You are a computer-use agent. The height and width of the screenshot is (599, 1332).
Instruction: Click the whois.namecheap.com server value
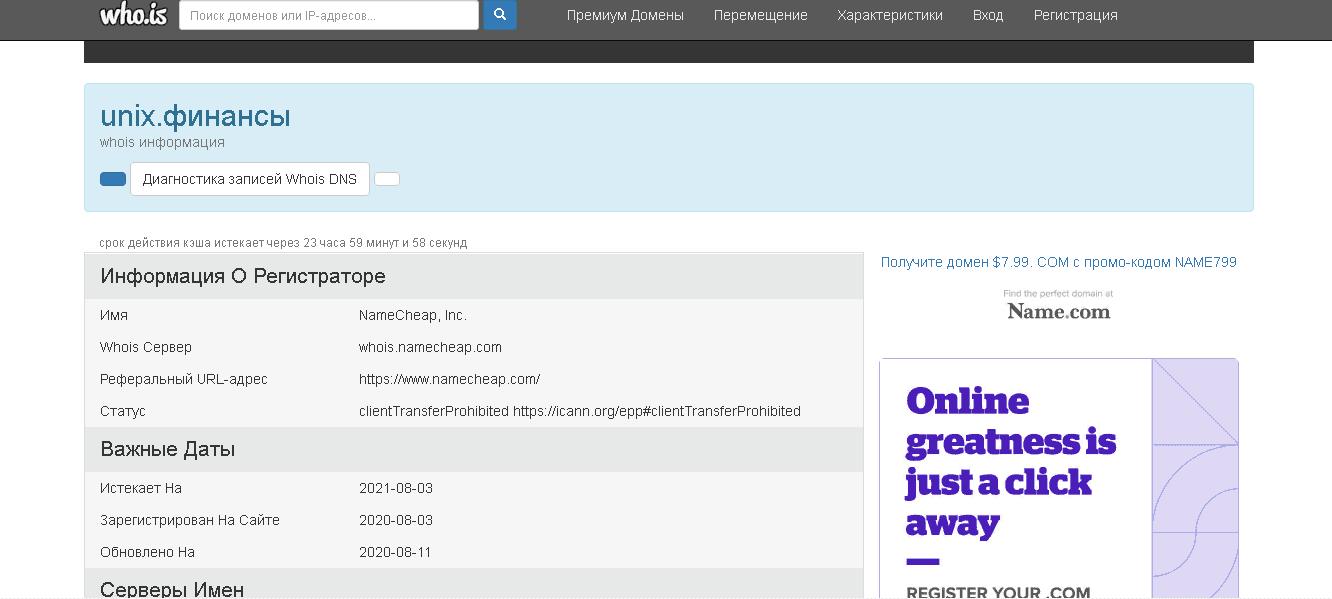tap(430, 347)
